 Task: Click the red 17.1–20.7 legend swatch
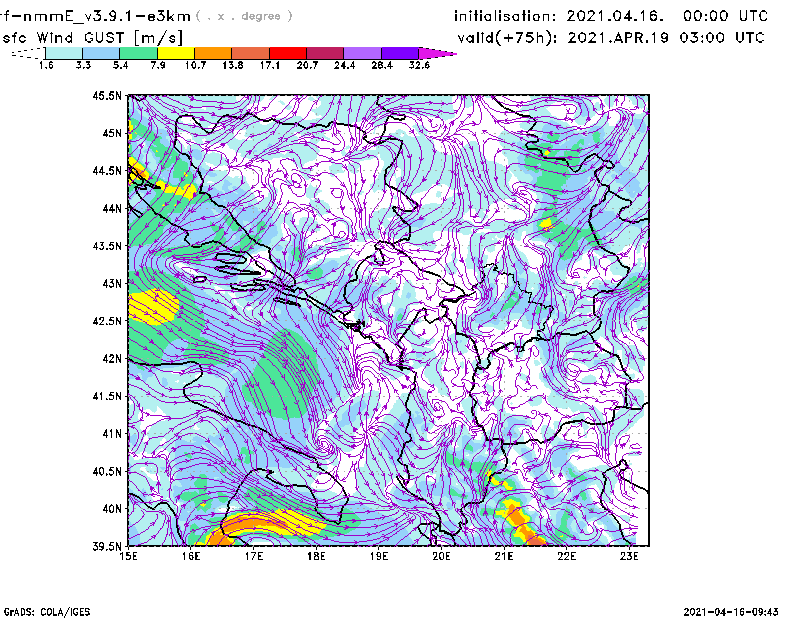[x=288, y=53]
